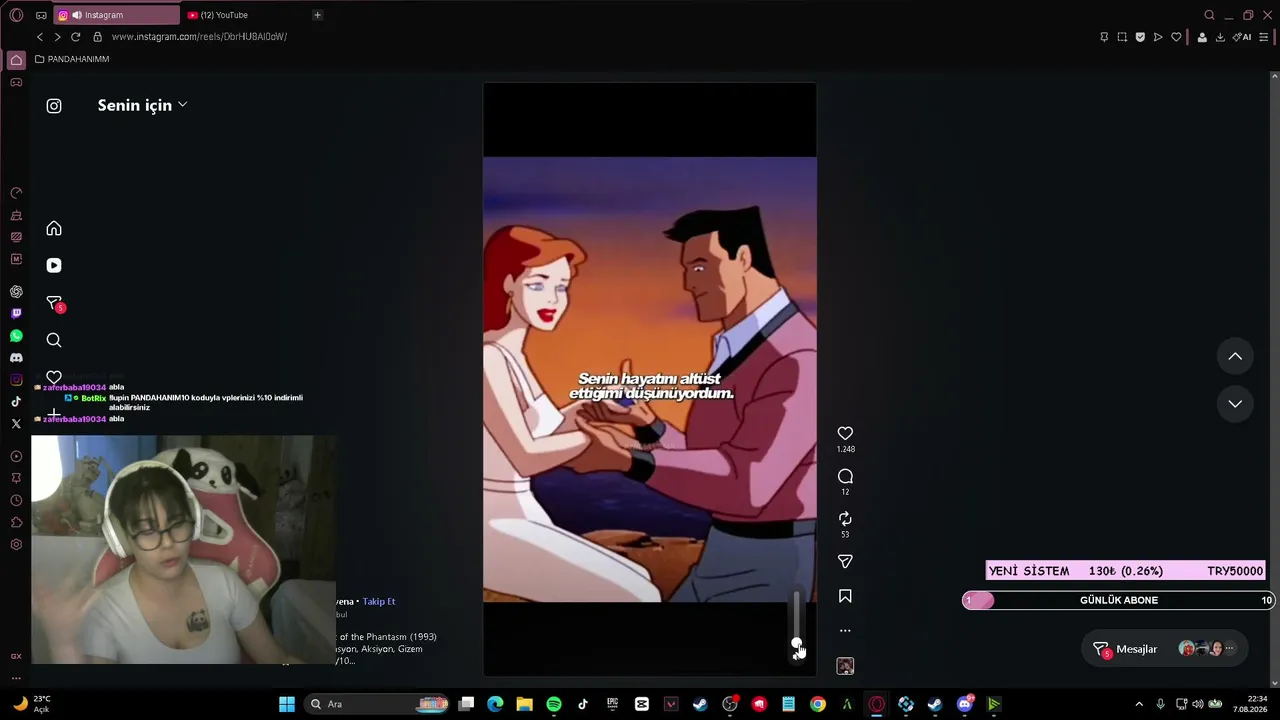Open Instagram direct messages with 5 badge
This screenshot has width=1280, height=720.
55,303
